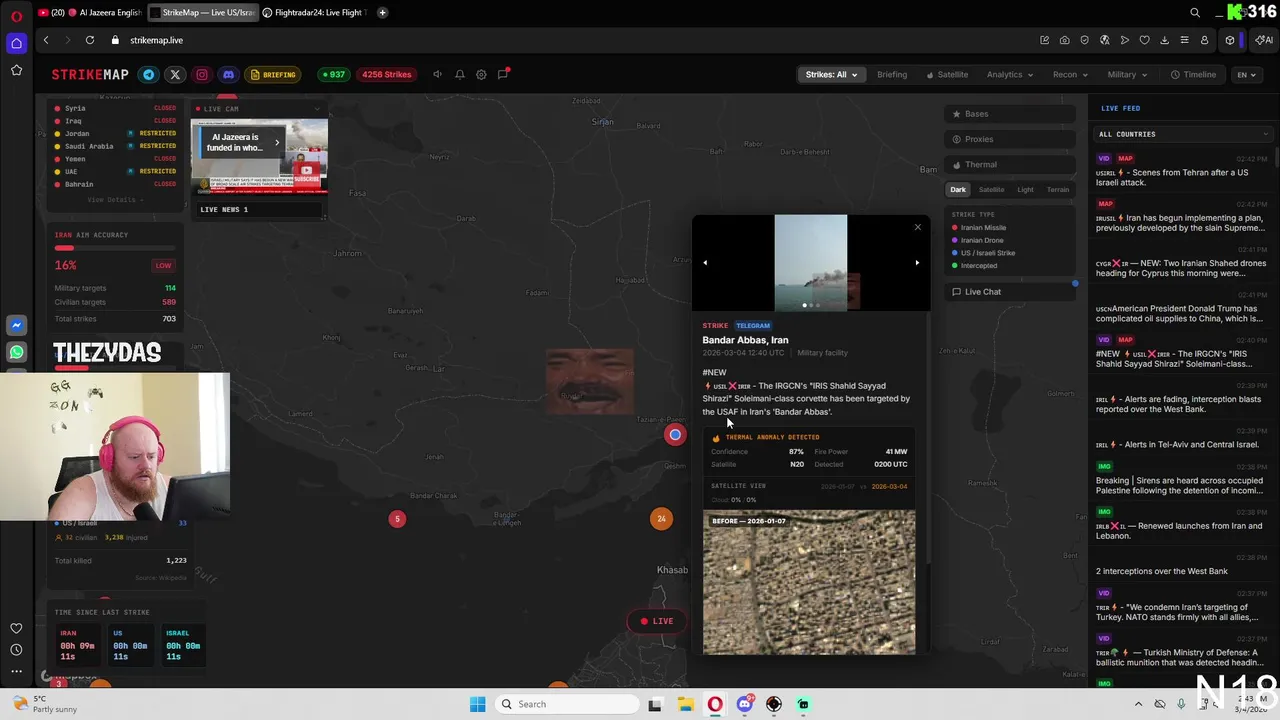The width and height of the screenshot is (1280, 720).
Task: Switch to the Al Jazeera English browser tab
Action: coord(105,12)
